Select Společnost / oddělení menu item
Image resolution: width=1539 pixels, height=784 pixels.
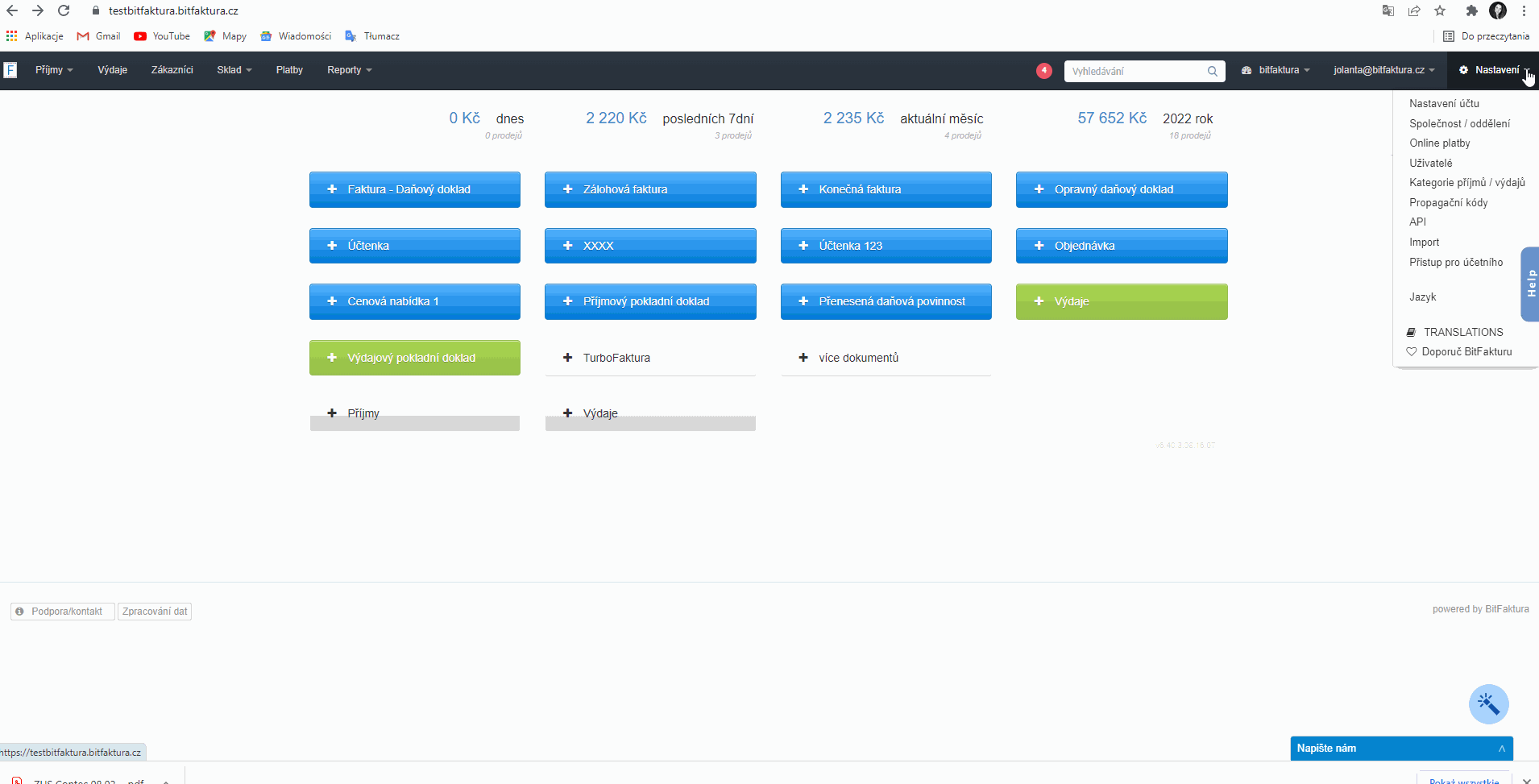click(1459, 124)
